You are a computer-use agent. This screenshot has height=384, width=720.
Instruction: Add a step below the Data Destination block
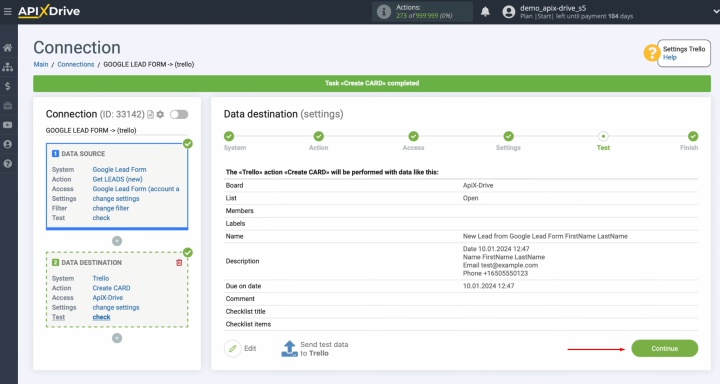pyautogui.click(x=117, y=338)
